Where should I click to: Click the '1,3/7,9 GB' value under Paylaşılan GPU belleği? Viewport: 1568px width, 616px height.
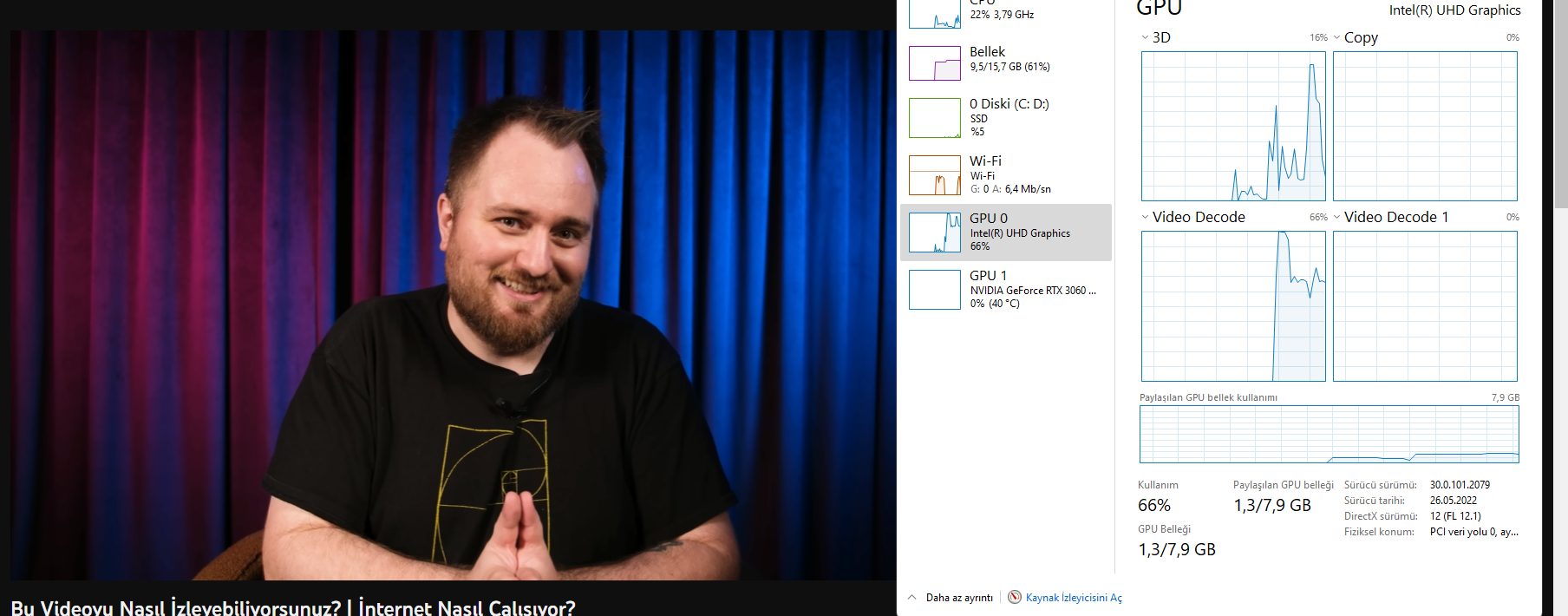pyautogui.click(x=1272, y=505)
